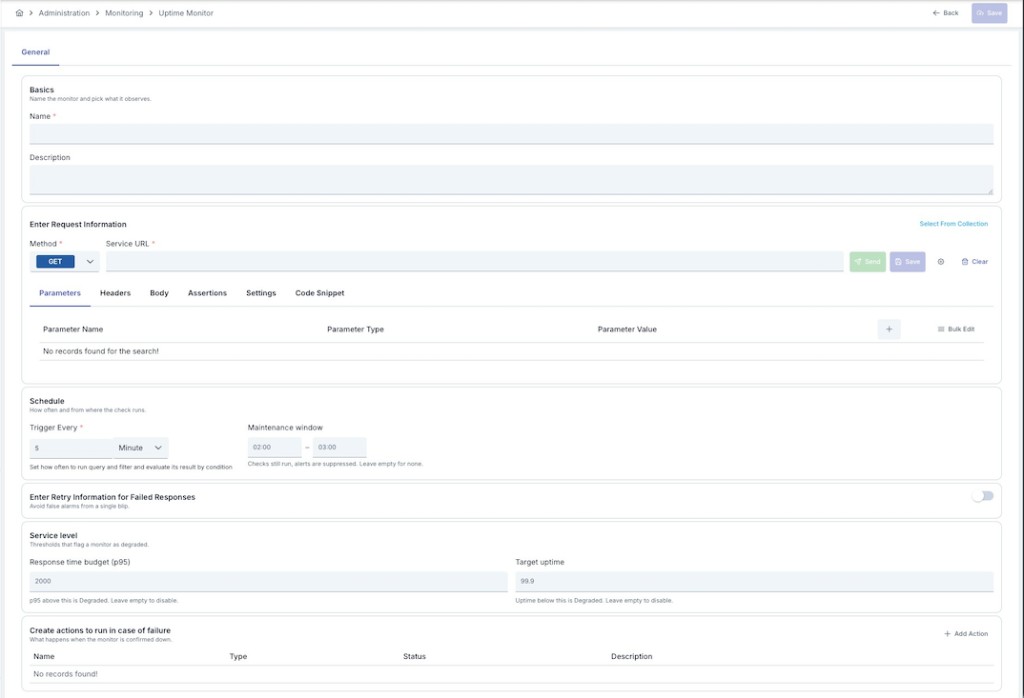Focus the Target uptime field
Viewport: 1024px width, 698px height.
(x=754, y=581)
